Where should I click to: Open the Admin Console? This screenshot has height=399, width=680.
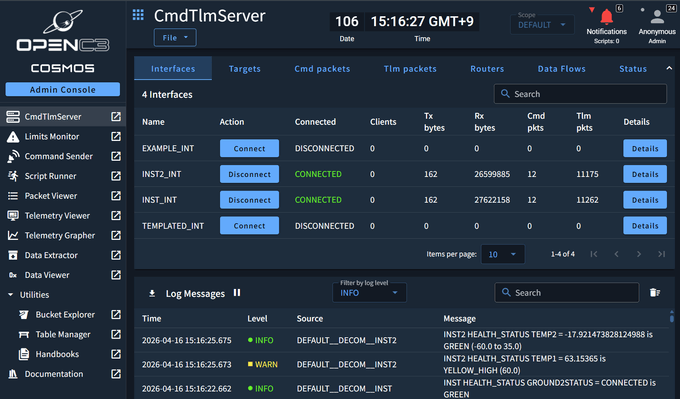click(62, 89)
